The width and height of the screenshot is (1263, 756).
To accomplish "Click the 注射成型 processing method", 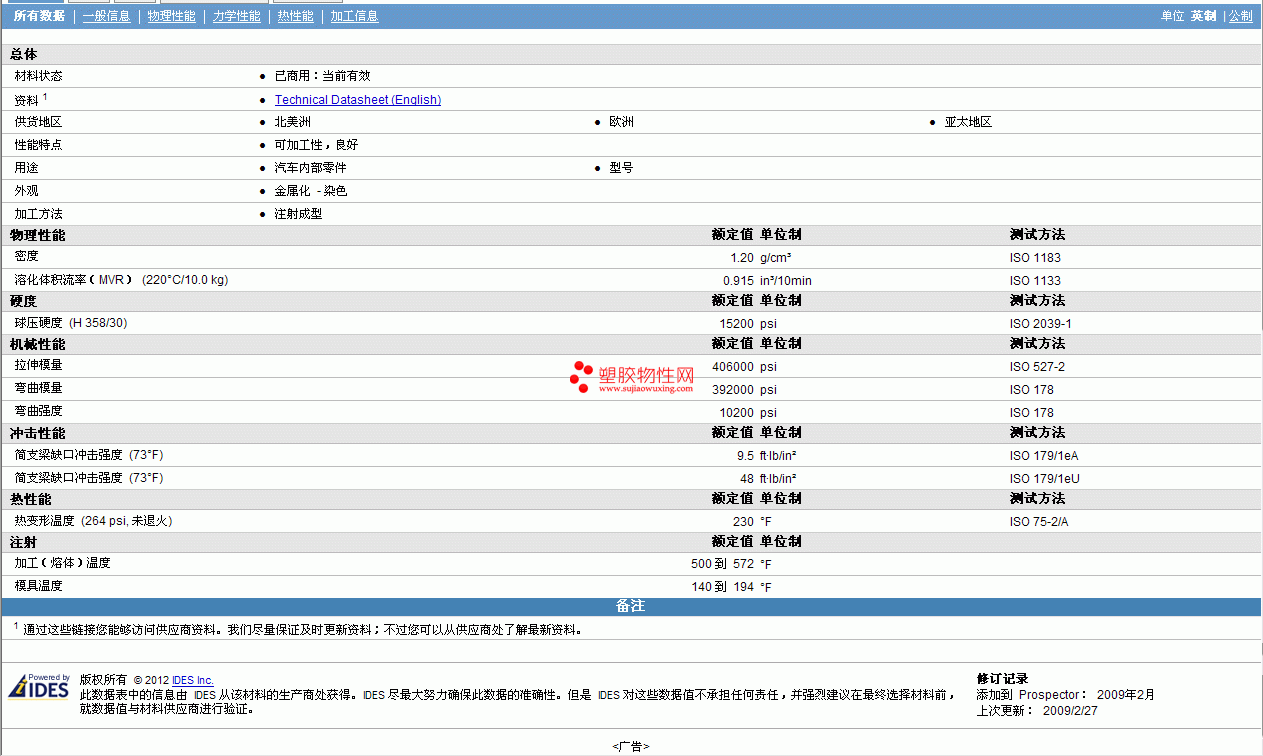I will pos(298,214).
